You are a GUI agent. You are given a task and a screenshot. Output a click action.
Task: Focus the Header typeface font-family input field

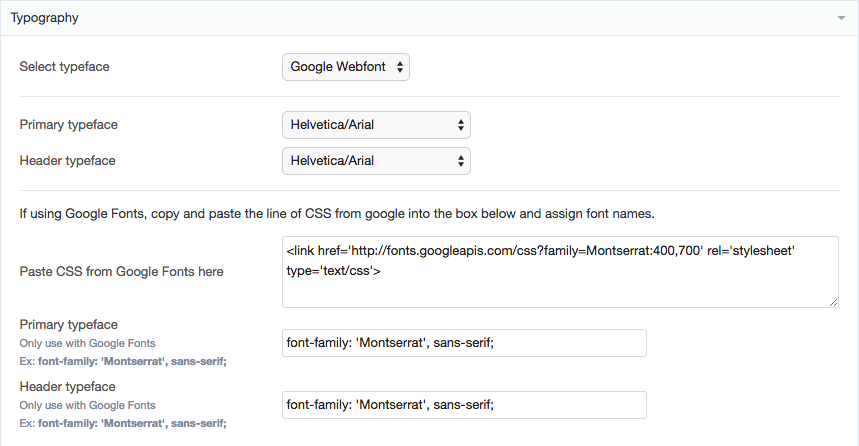(464, 404)
